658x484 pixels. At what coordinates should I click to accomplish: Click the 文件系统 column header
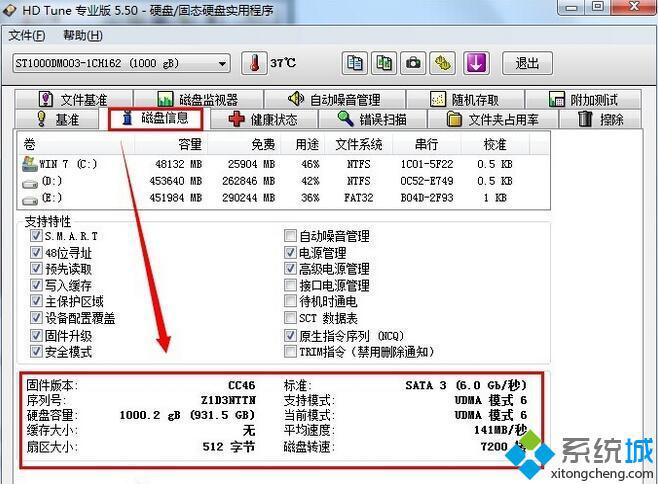coord(359,144)
